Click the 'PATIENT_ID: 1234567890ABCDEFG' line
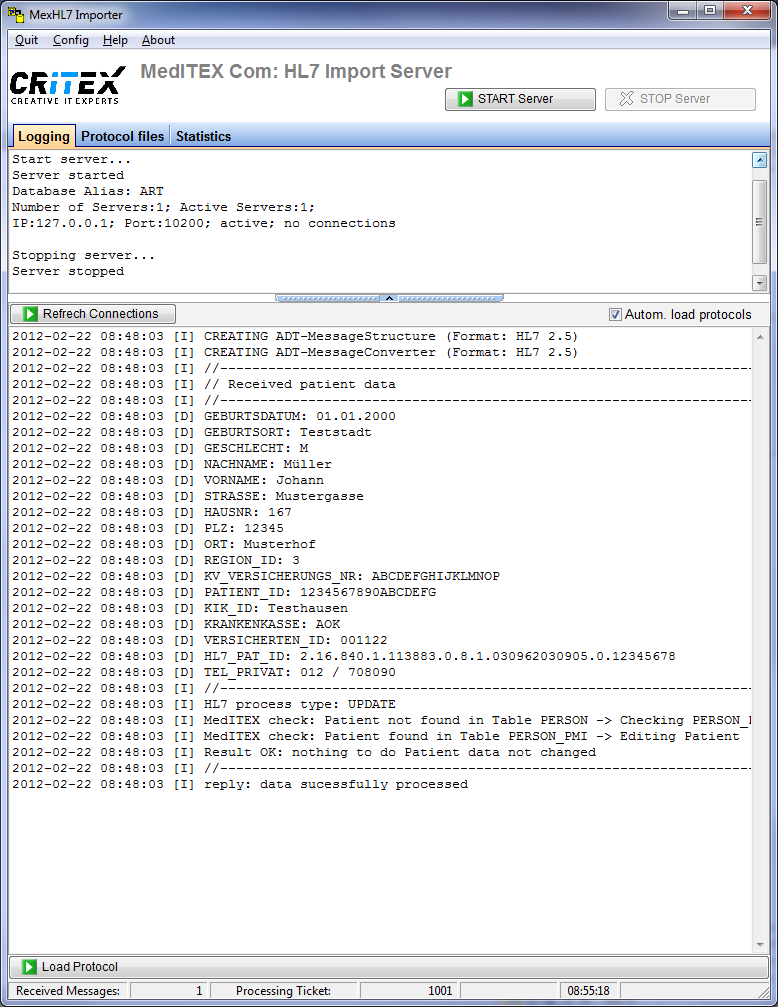Viewport: 778px width, 1007px height. coord(224,592)
